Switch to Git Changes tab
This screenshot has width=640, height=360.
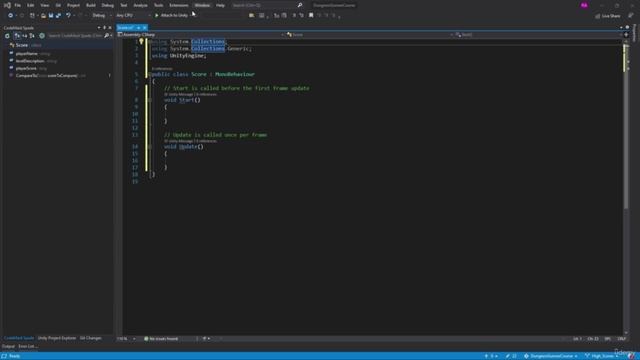coord(91,338)
